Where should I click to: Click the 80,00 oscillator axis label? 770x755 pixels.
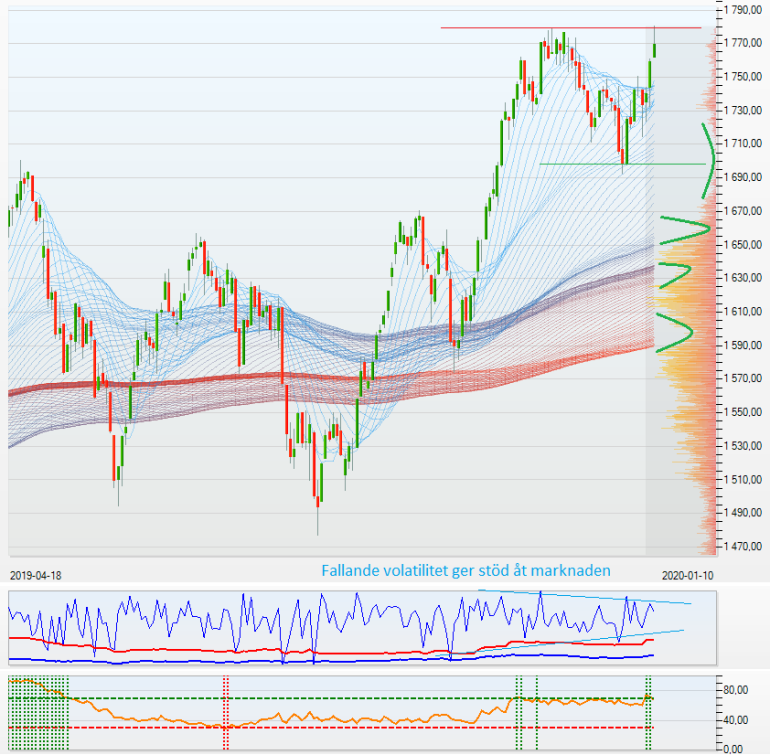point(736,691)
